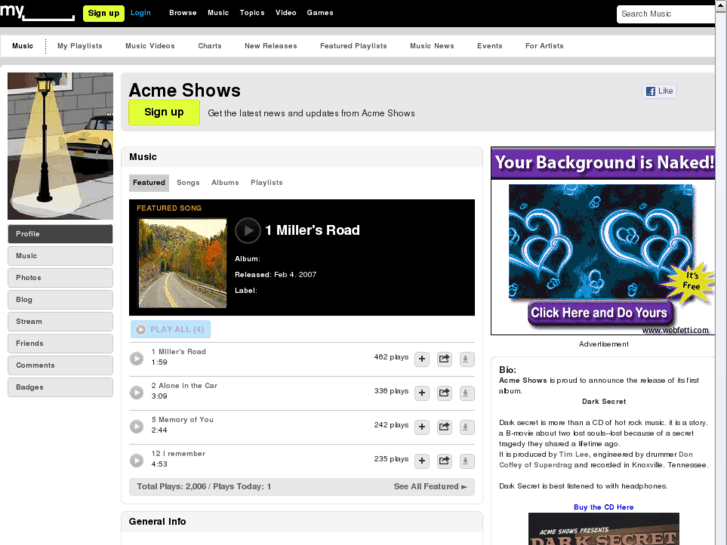
Task: Open Friends in the sidebar
Action: click(60, 343)
